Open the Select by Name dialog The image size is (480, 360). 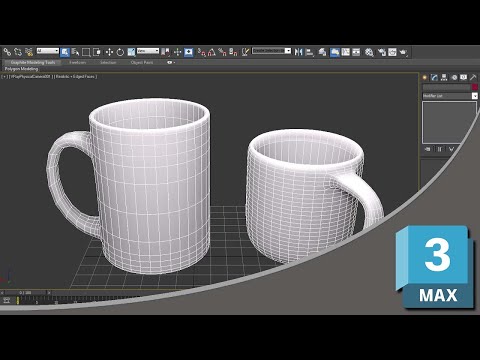pyautogui.click(x=75, y=52)
